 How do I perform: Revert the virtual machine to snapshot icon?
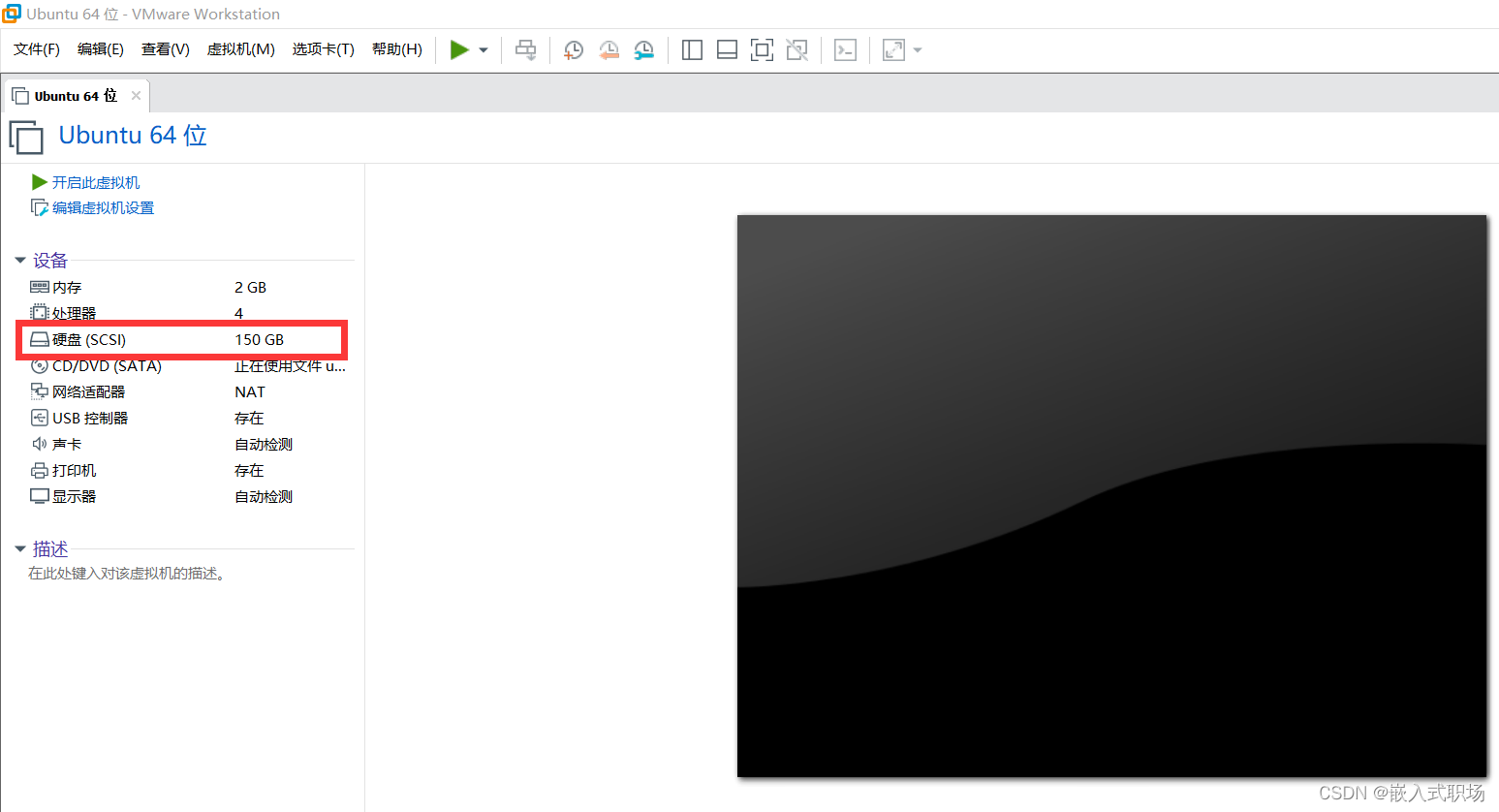tap(609, 49)
